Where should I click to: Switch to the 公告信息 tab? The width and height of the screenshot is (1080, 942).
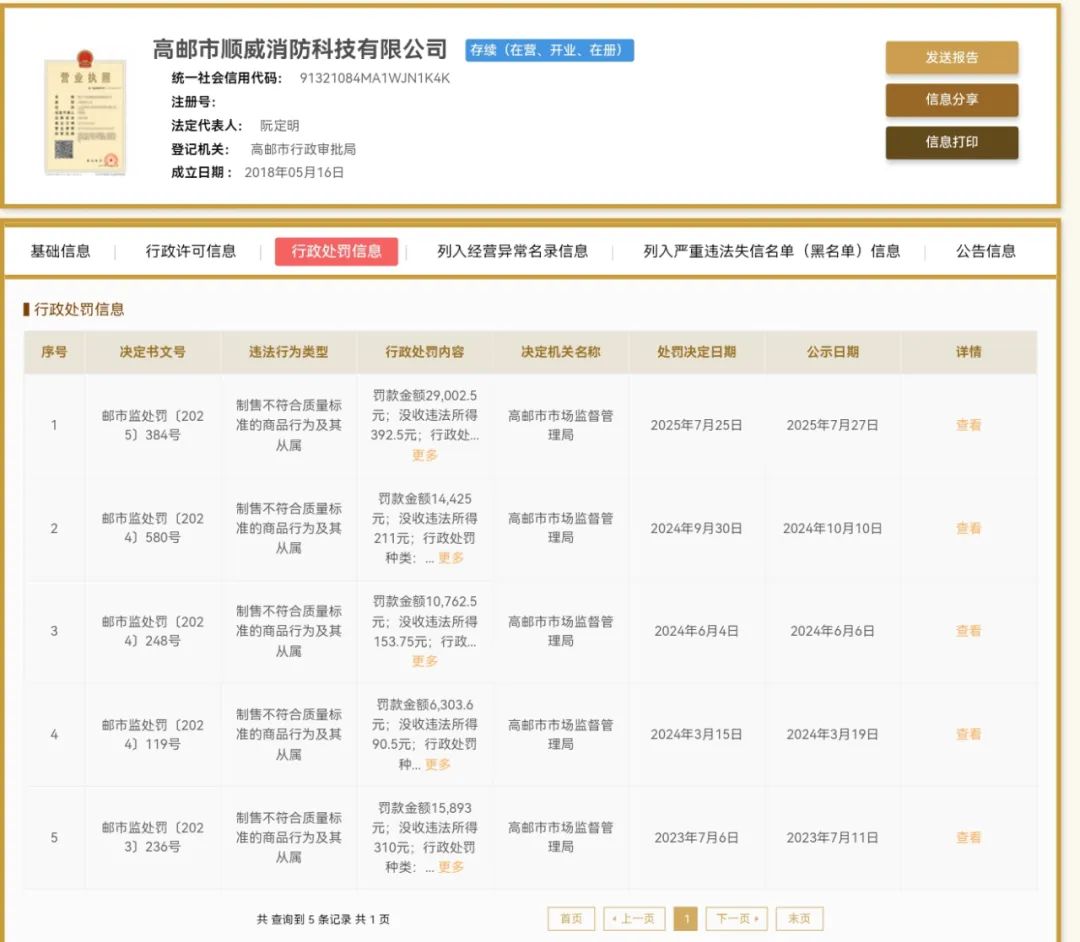[x=985, y=252]
